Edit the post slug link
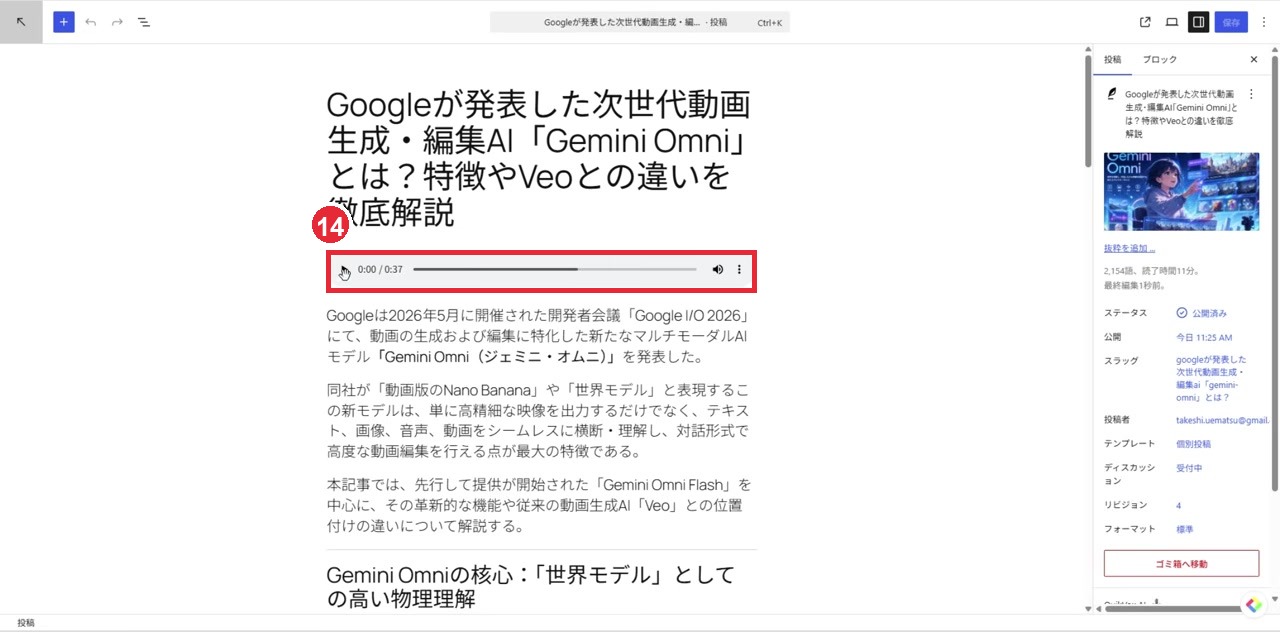1280x632 pixels. click(1211, 378)
